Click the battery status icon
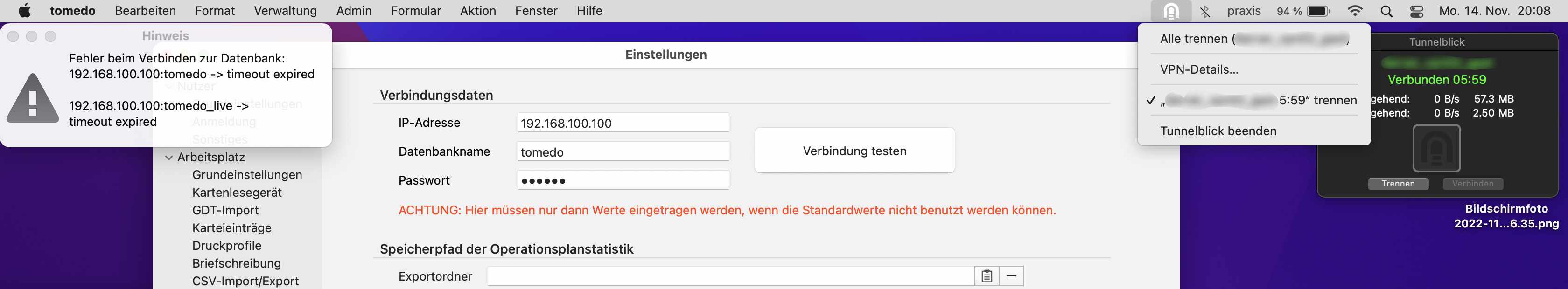This screenshot has height=289, width=1568. tap(1318, 11)
